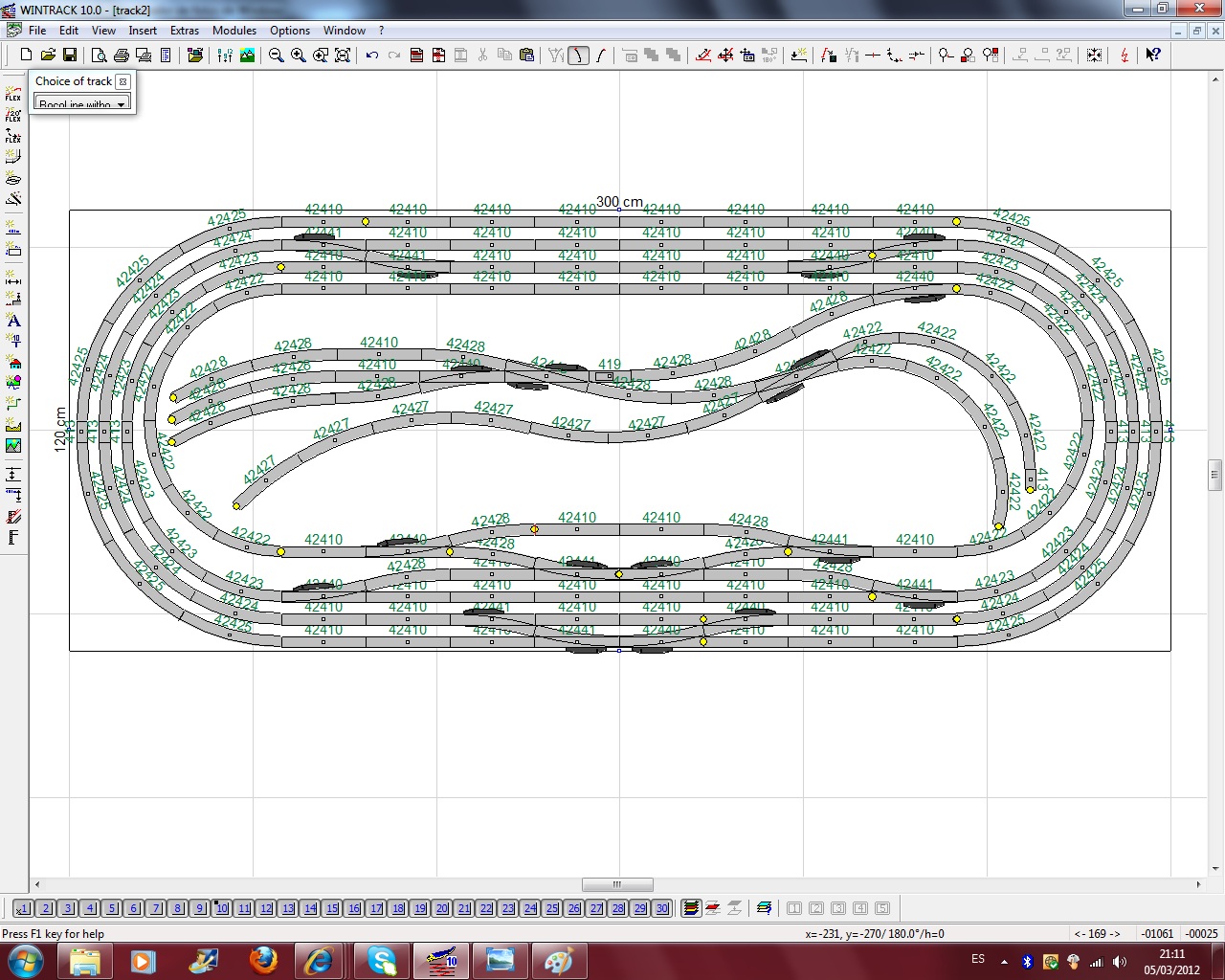Save the track plan with floppy icon
The height and width of the screenshot is (980, 1225).
pyautogui.click(x=70, y=56)
